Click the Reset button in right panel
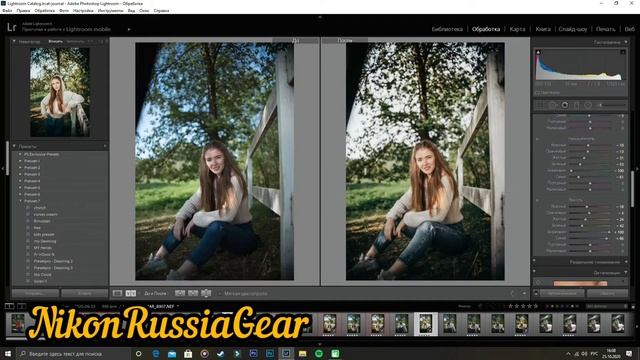The height and width of the screenshot is (360, 640). (607, 293)
